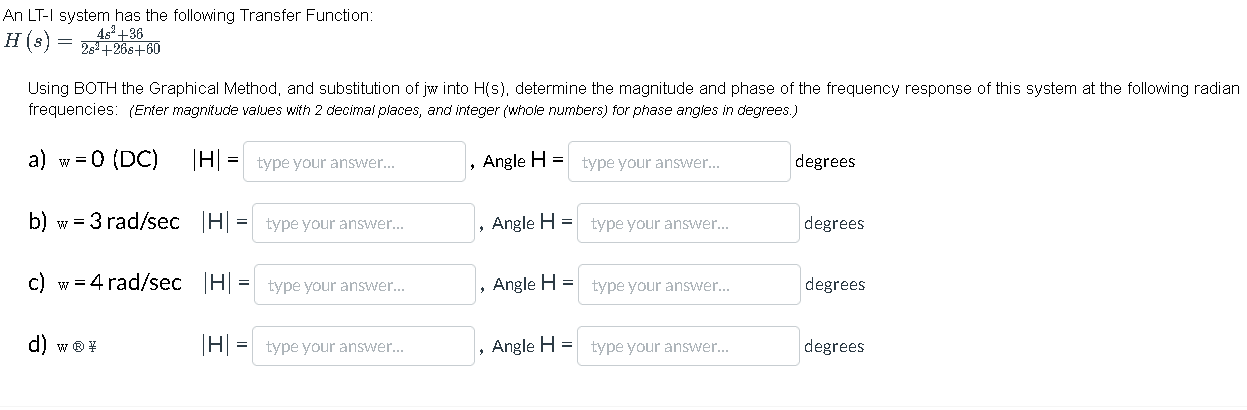Click the 'degrees' text in row a
1247x410 pixels.
click(826, 161)
